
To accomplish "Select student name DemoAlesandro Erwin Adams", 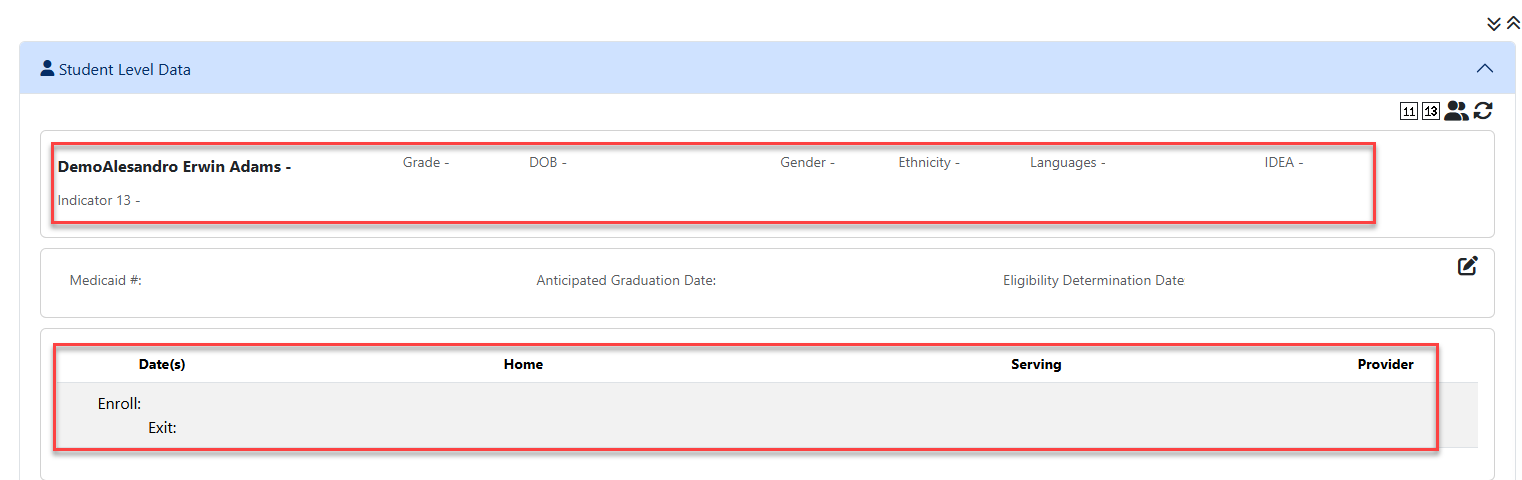I will [x=174, y=167].
